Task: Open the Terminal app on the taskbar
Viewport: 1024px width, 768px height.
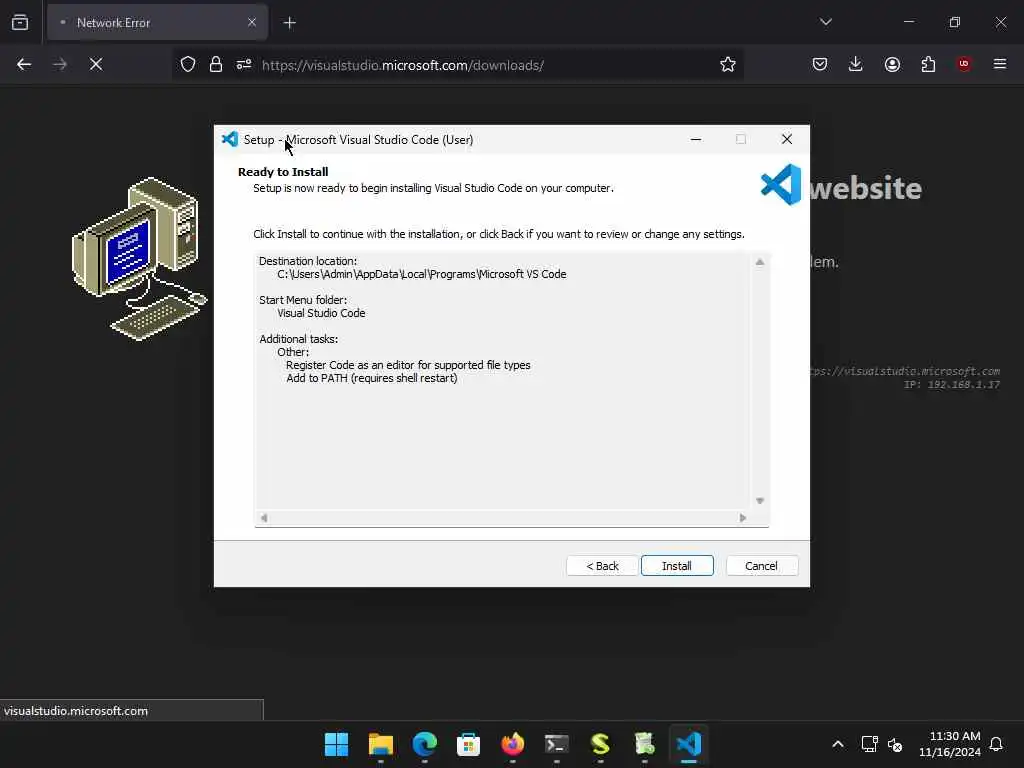Action: point(556,744)
